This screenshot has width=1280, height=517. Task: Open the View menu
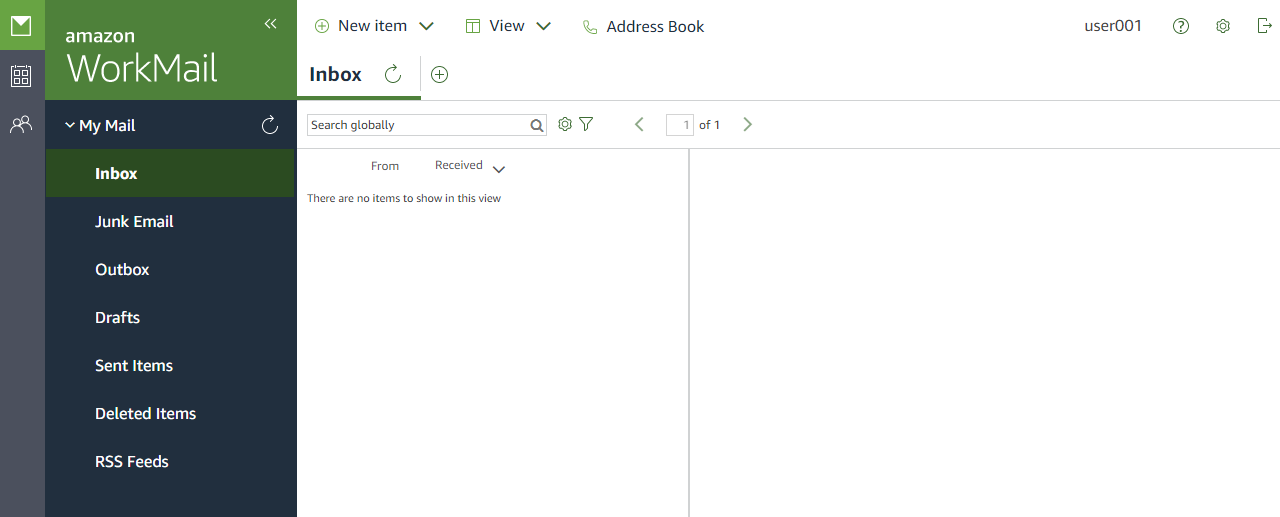pyautogui.click(x=495, y=26)
